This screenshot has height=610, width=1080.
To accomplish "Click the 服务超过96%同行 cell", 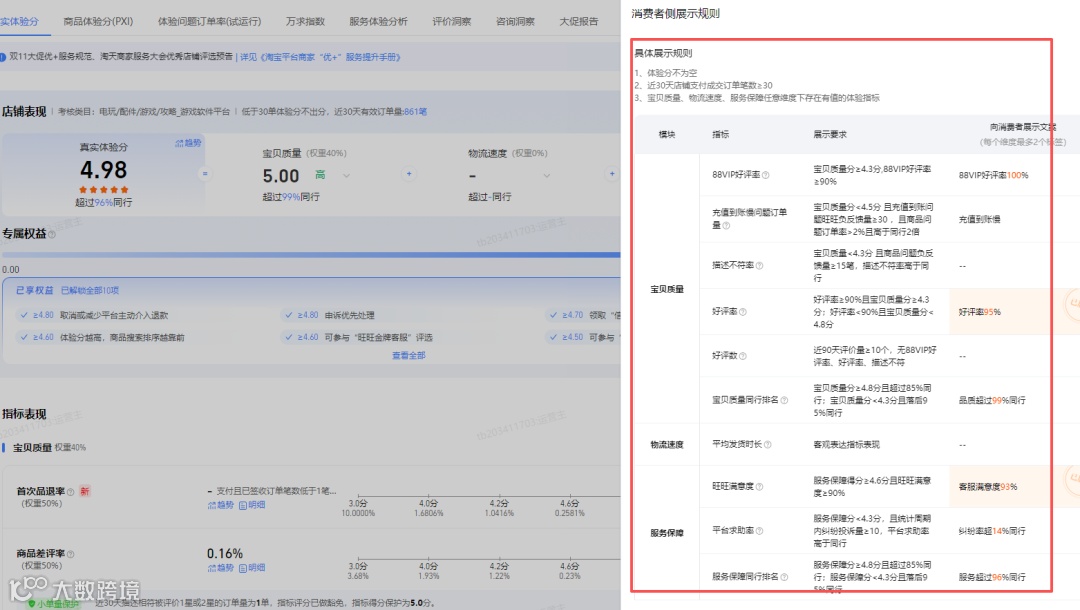I will point(992,577).
